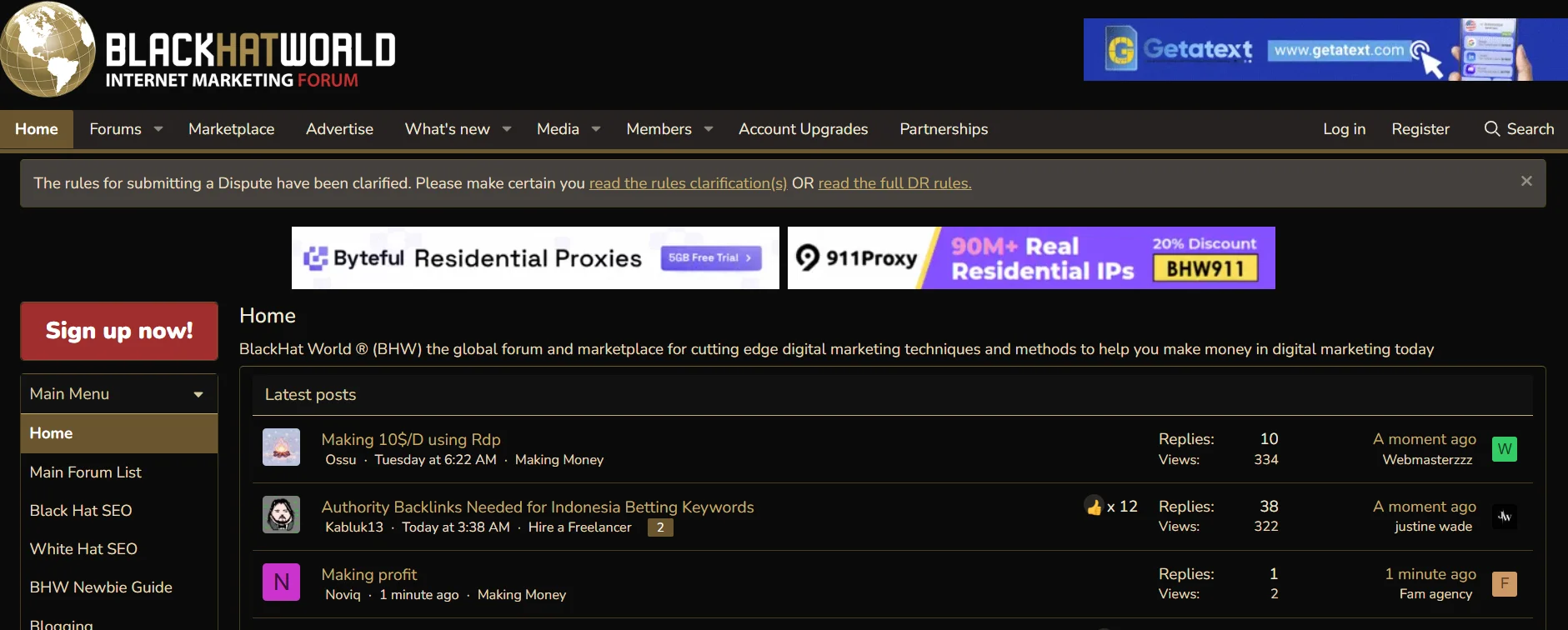The height and width of the screenshot is (630, 1568).
Task: Click the thumbs-up reaction icon
Action: (1094, 506)
